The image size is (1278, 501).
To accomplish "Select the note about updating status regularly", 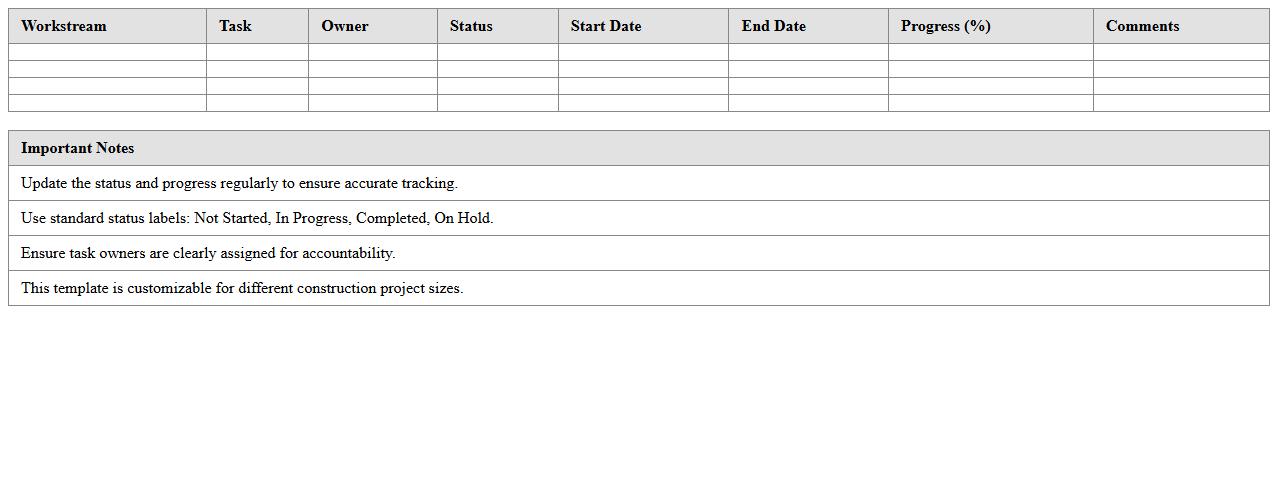I will pos(239,183).
